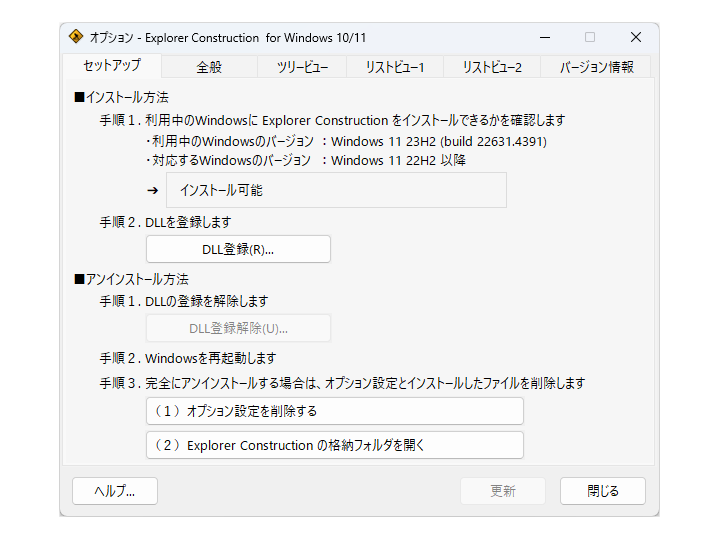
Task: Click the text 'Windows 11 23H2 (build 22631.4391)'
Action: tap(439, 141)
